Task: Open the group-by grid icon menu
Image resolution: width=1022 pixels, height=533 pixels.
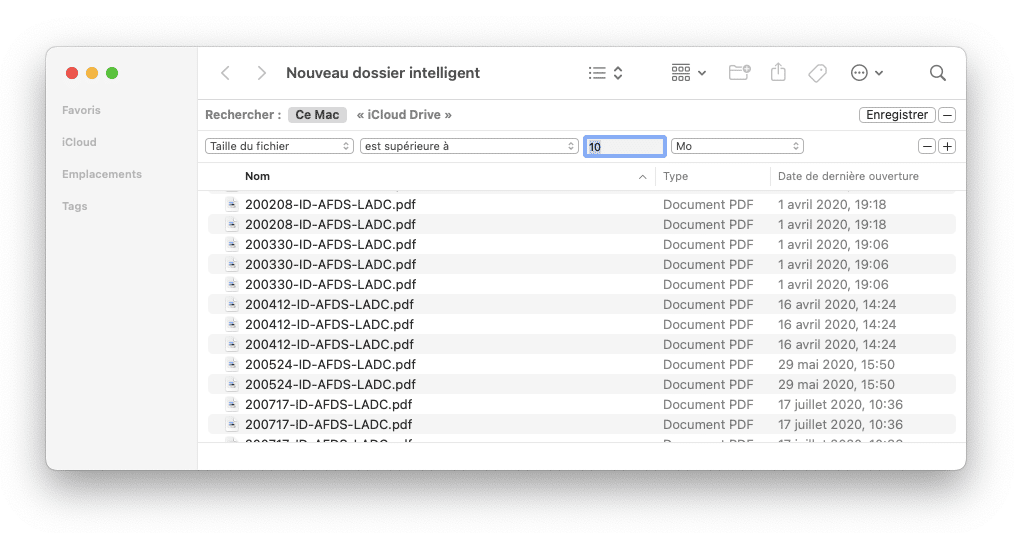Action: point(688,73)
